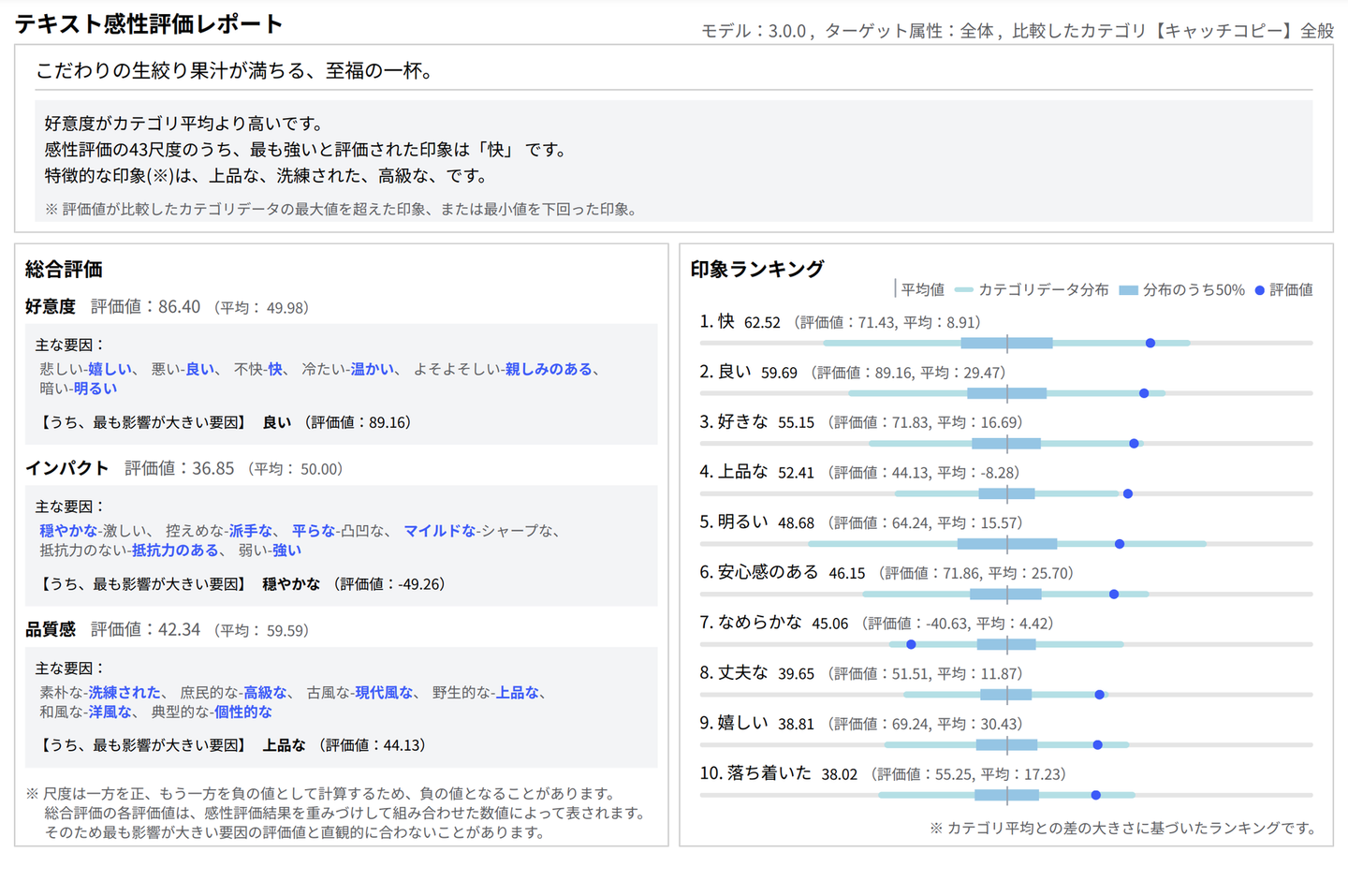Click the マイルドな link in インパクト factors

click(440, 531)
